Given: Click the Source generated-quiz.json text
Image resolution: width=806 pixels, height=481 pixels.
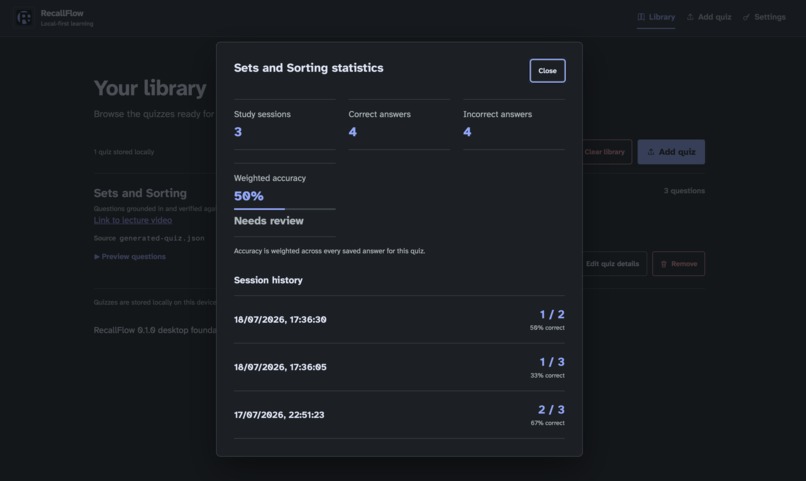Looking at the screenshot, I should pyautogui.click(x=149, y=238).
